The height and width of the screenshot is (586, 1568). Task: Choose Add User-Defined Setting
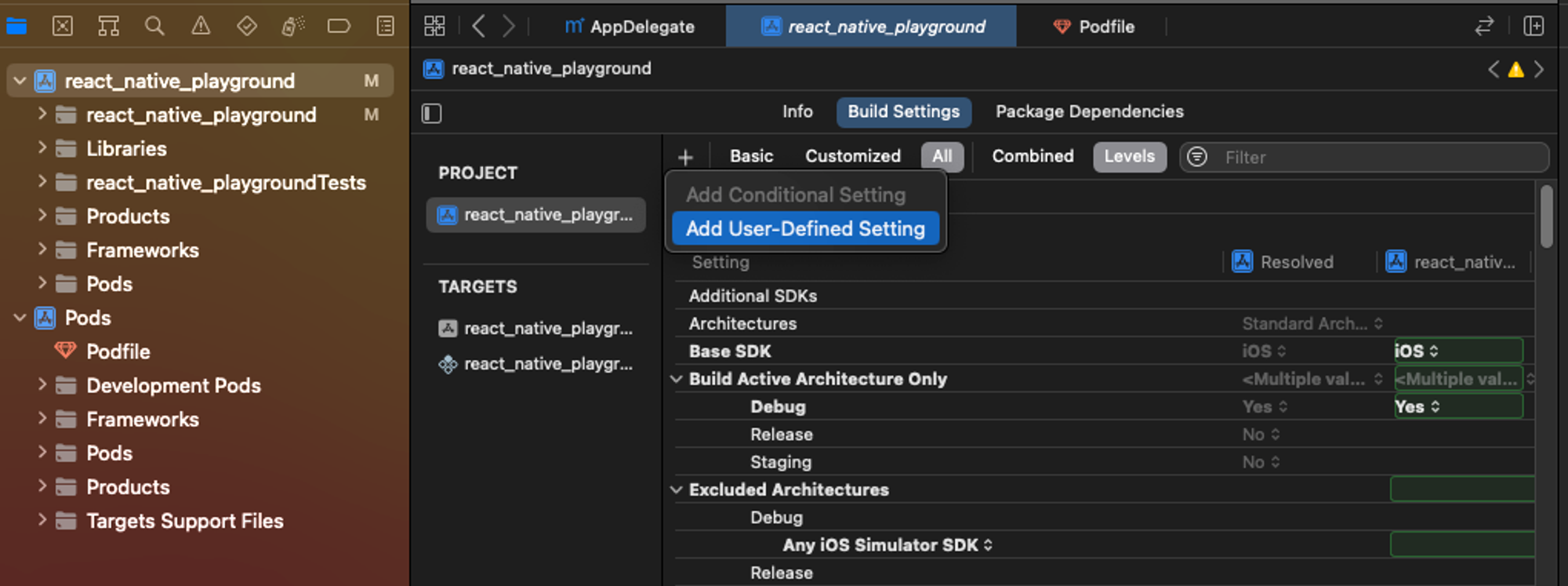pos(806,229)
